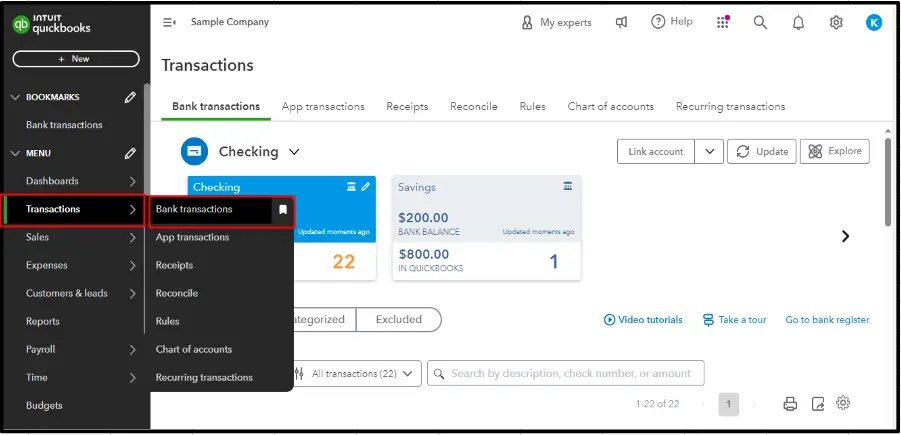This screenshot has width=901, height=435.
Task: Open the settings gear in header
Action: (836, 22)
